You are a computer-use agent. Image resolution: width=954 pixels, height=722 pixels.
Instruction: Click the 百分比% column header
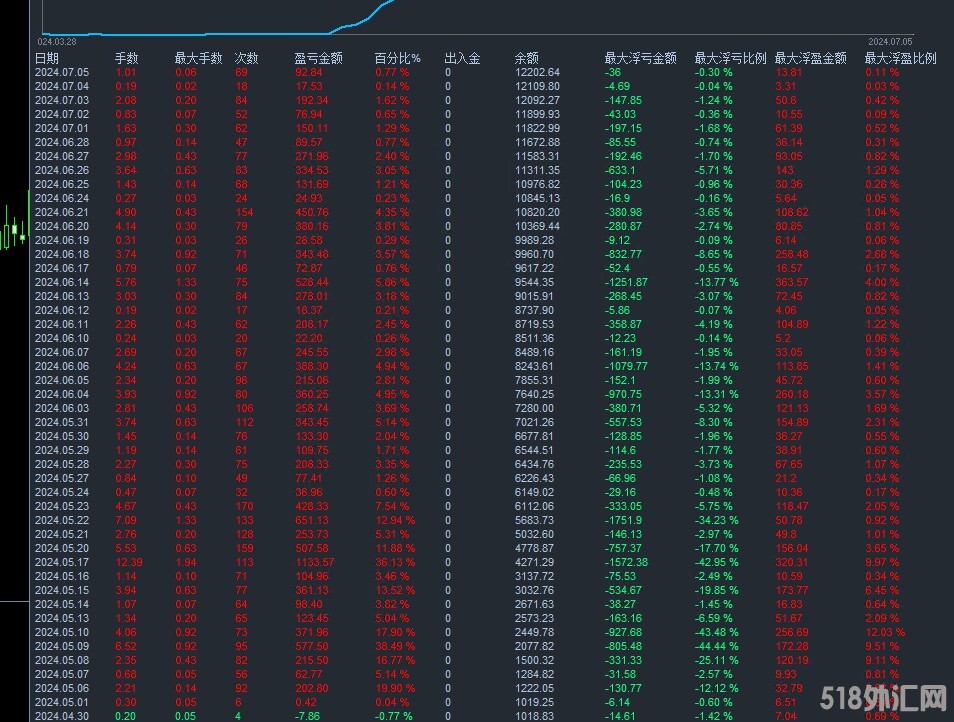pyautogui.click(x=398, y=58)
